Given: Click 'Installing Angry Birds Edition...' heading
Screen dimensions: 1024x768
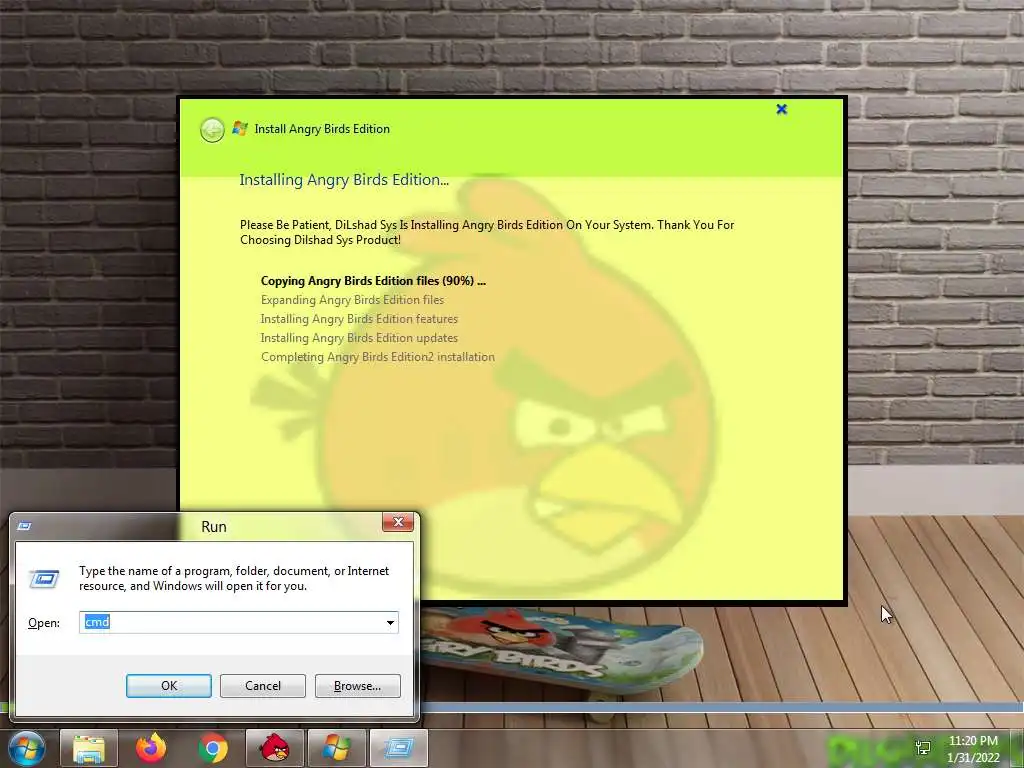Looking at the screenshot, I should coord(344,180).
